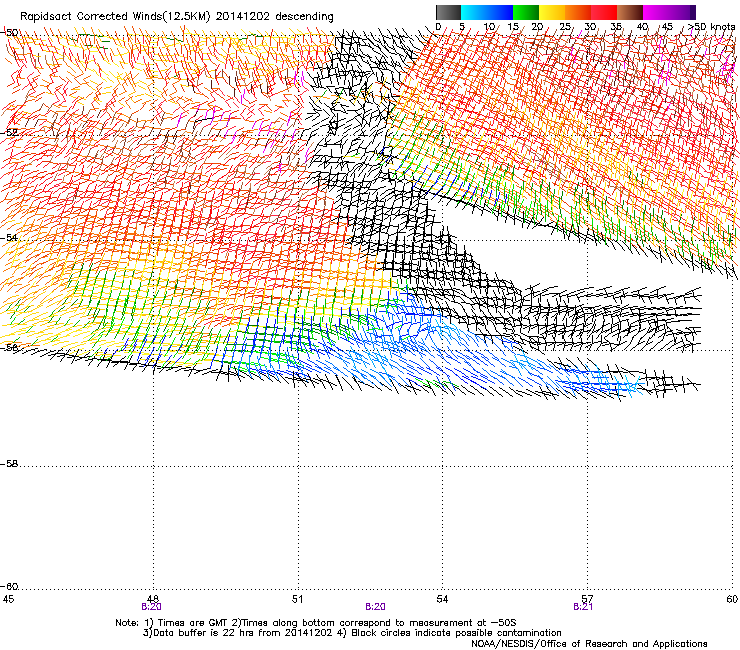Screen dimensions: 740x650
Task: Click the latitude axis label '-54'
Action: pyautogui.click(x=9, y=237)
